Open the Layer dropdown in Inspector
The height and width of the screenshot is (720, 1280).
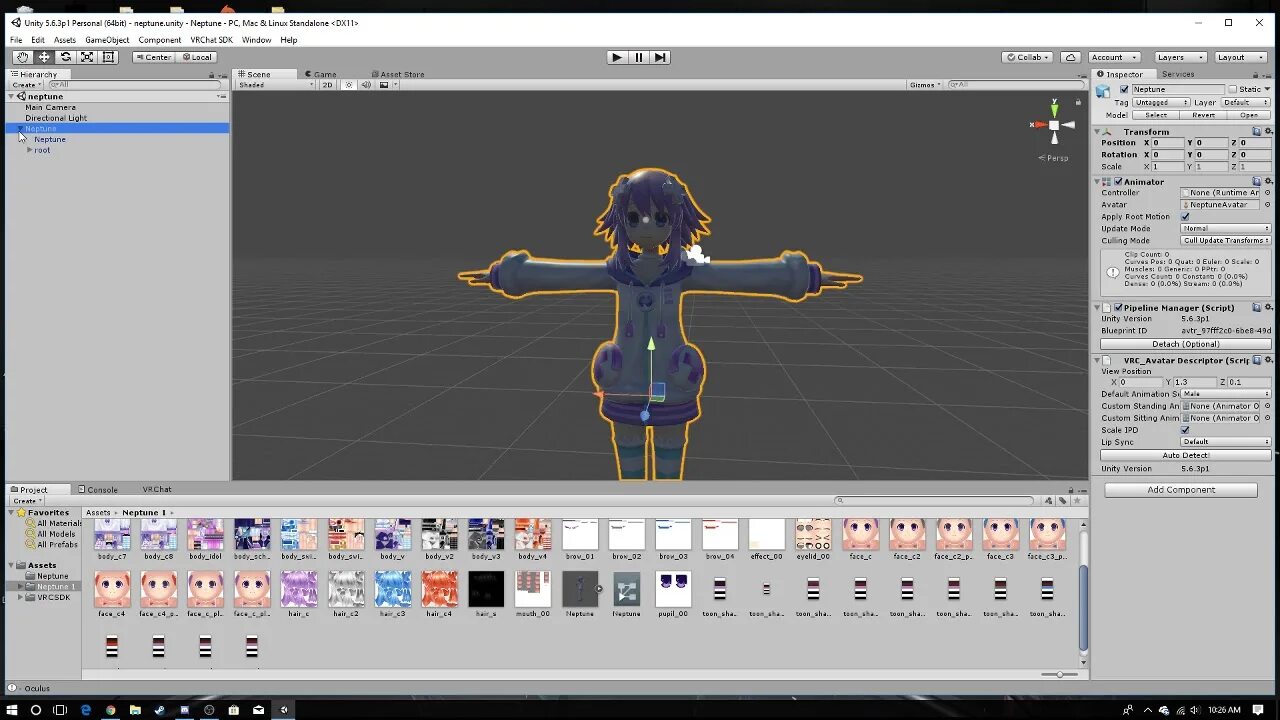[1246, 102]
